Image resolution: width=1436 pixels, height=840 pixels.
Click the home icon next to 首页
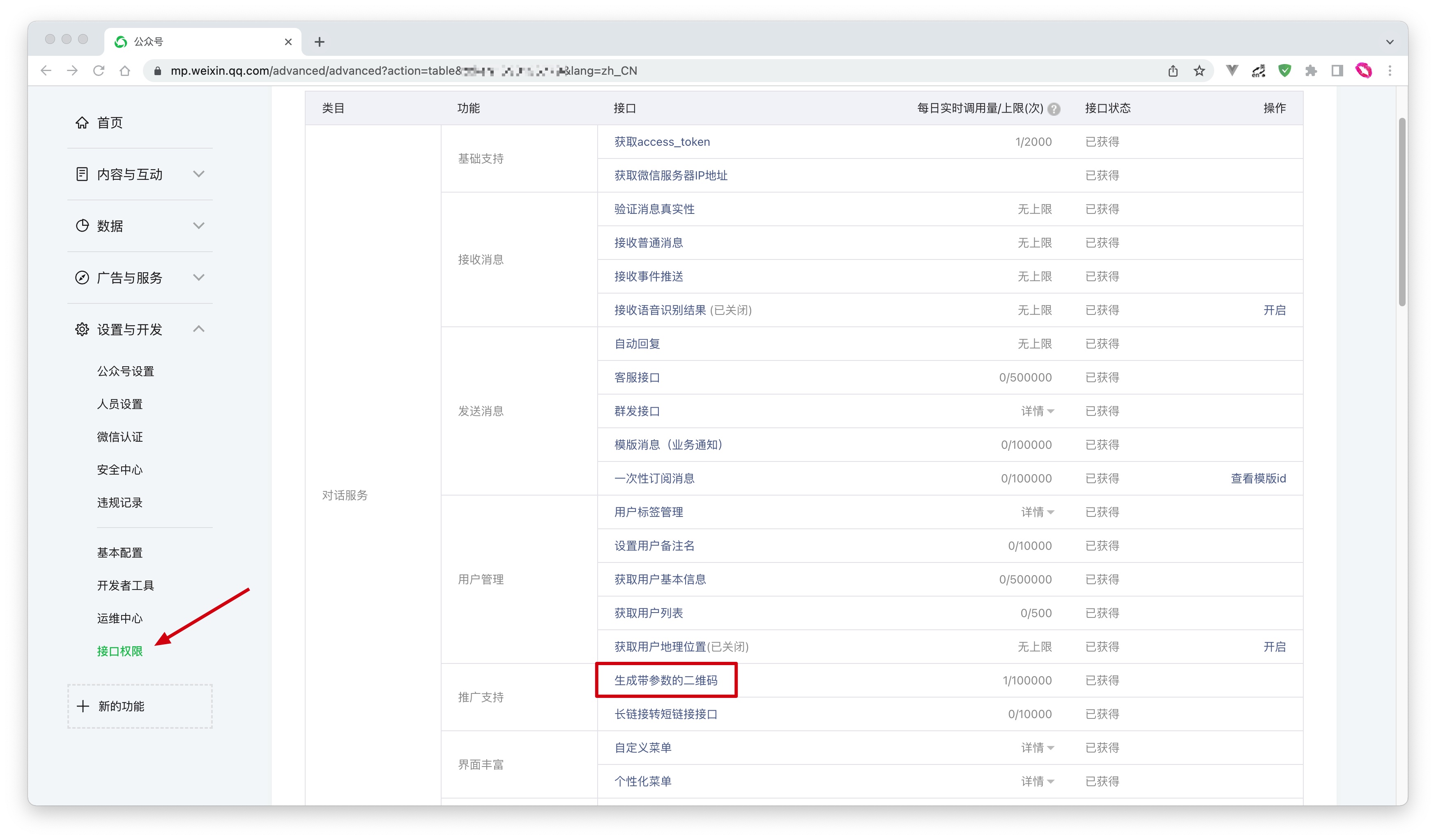pos(82,122)
